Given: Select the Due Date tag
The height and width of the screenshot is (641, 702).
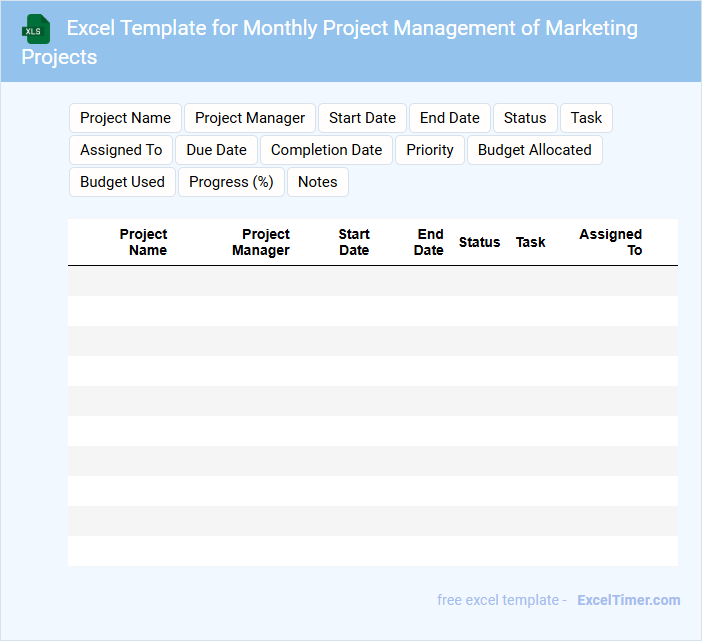Looking at the screenshot, I should click(x=216, y=150).
